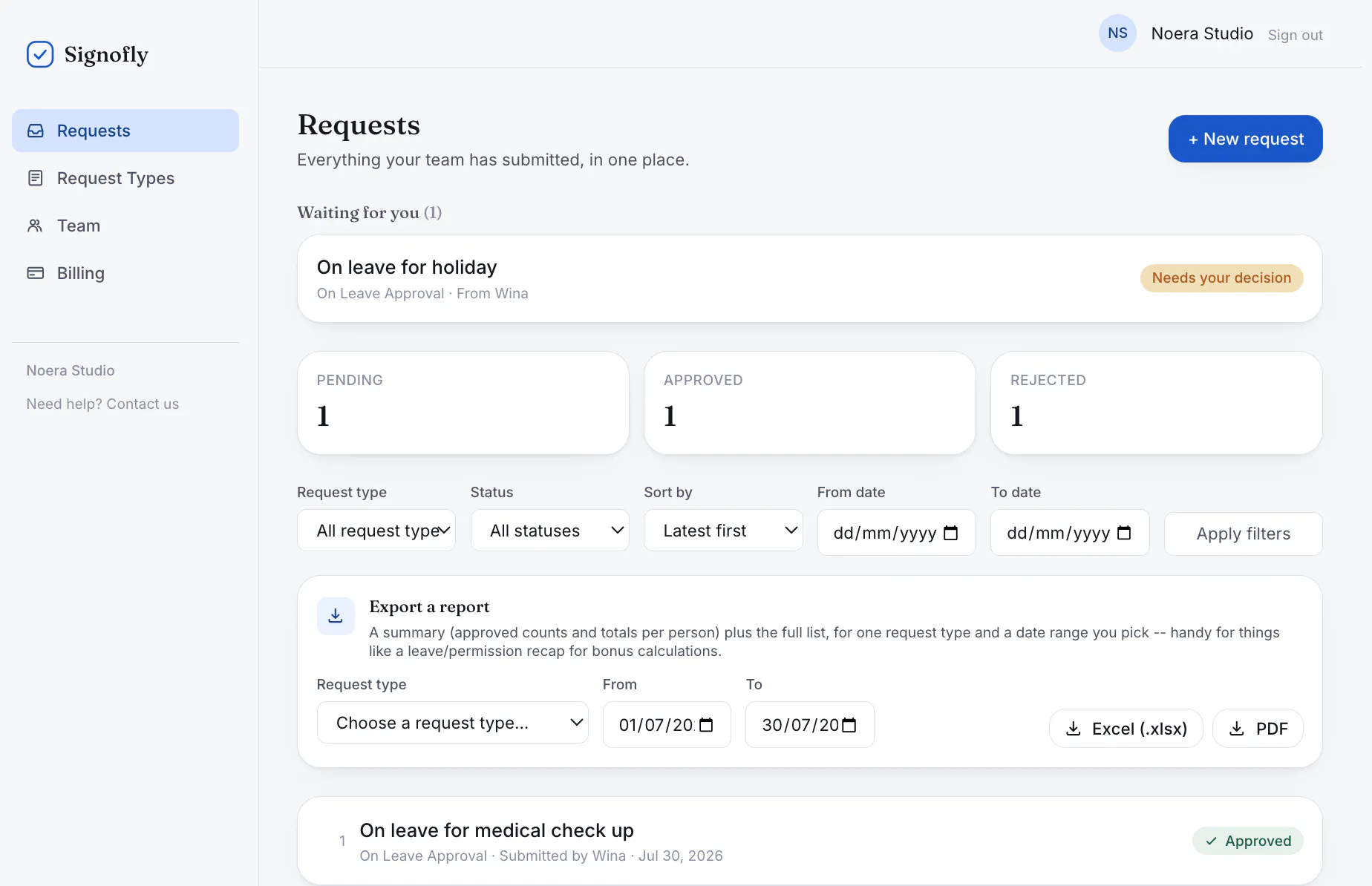Viewport: 1372px width, 886px height.
Task: Click the Team people icon
Action: [35, 226]
